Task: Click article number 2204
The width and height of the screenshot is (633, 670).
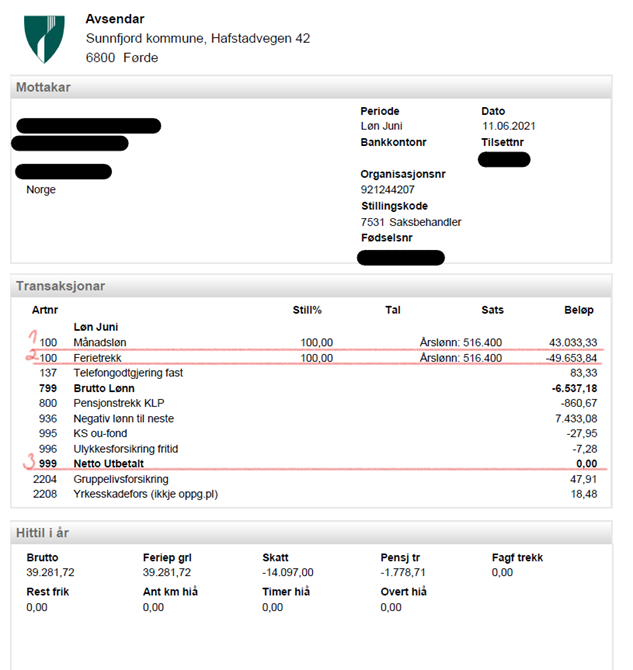Action: [x=45, y=479]
